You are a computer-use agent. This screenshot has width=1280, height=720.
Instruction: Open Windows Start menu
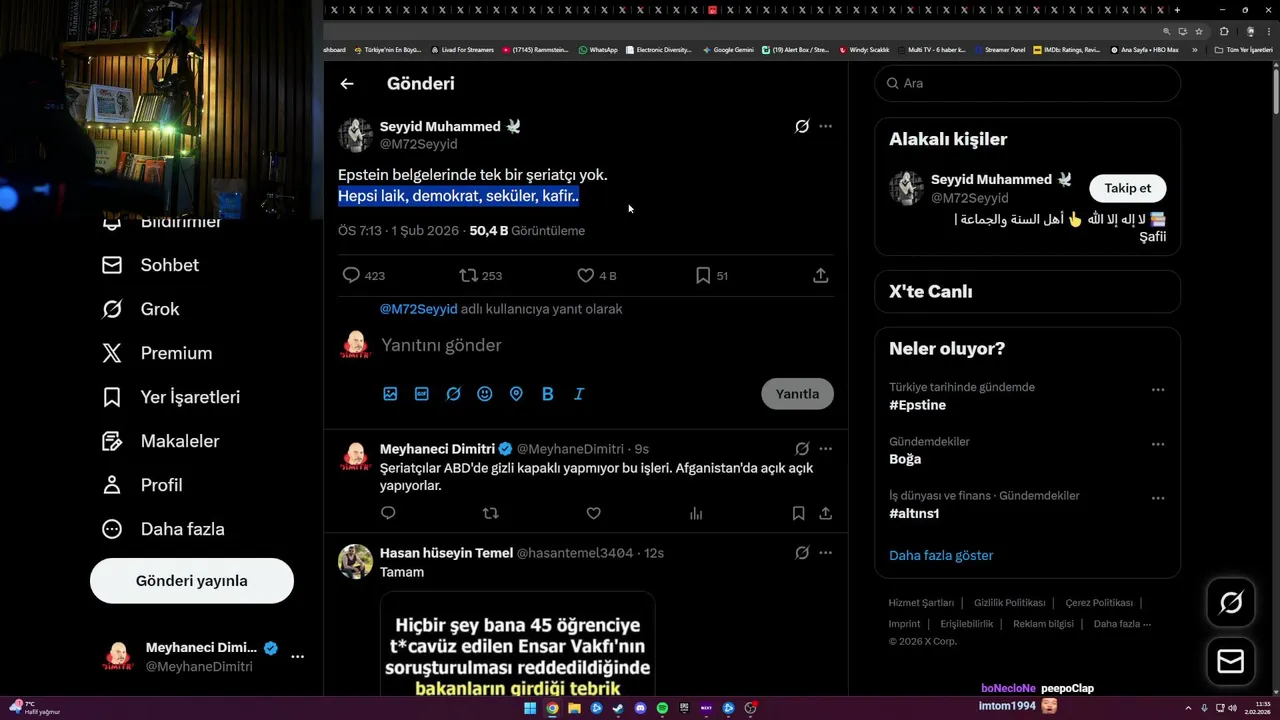[530, 708]
